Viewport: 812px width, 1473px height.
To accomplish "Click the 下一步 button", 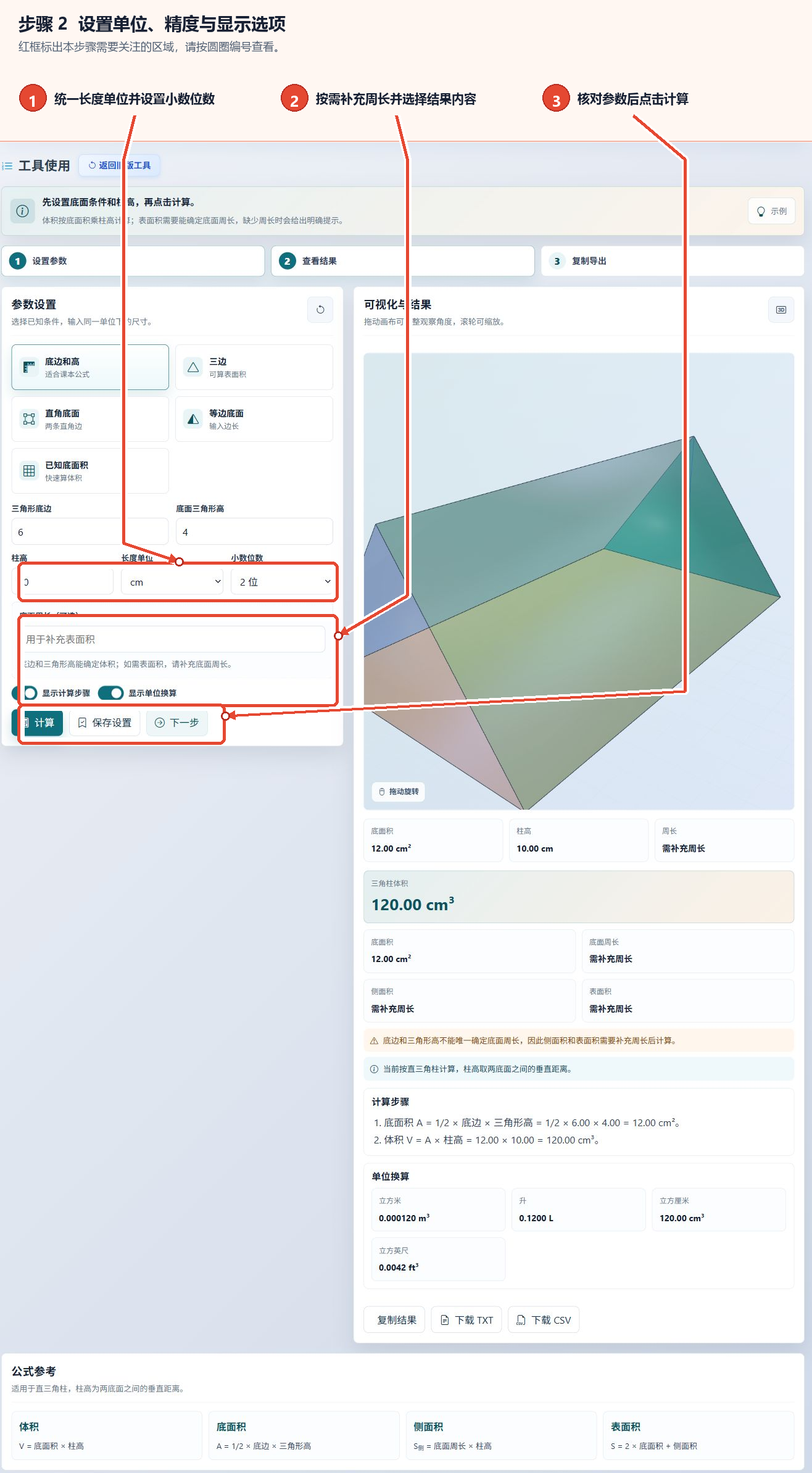I will click(x=177, y=723).
